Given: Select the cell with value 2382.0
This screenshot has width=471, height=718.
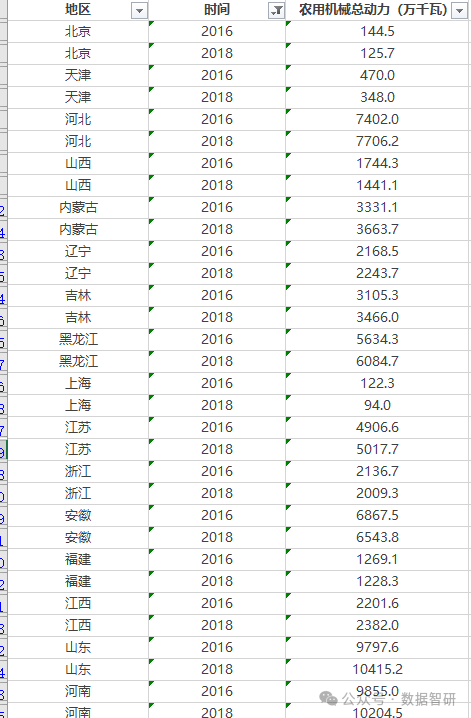Looking at the screenshot, I should click(x=377, y=625).
